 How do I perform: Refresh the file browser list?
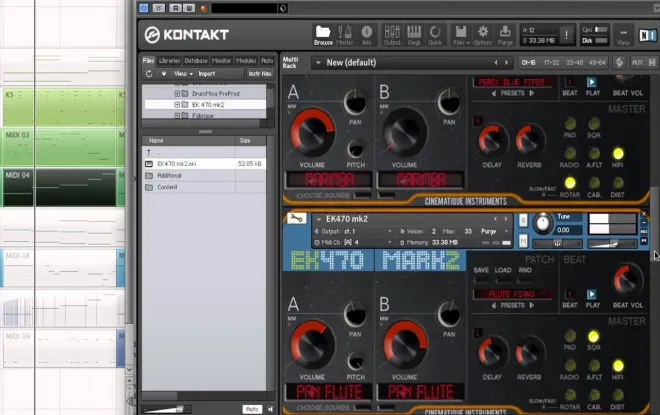click(x=149, y=74)
